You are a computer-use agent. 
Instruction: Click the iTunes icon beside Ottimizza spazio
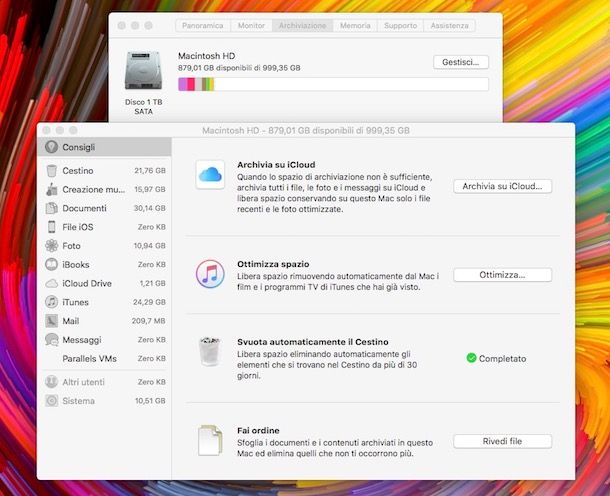[210, 274]
